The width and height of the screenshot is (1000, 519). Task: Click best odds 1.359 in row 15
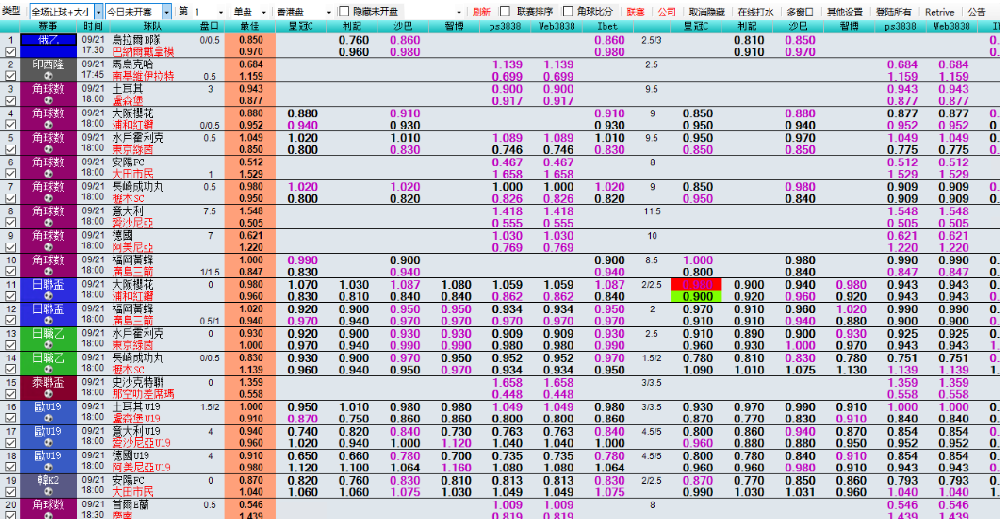point(251,383)
